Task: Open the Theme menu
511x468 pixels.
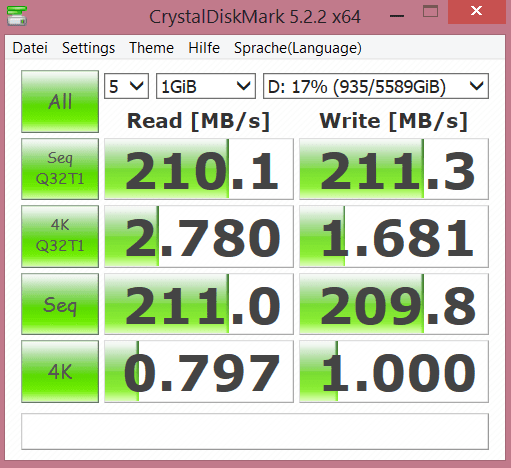Action: [151, 48]
